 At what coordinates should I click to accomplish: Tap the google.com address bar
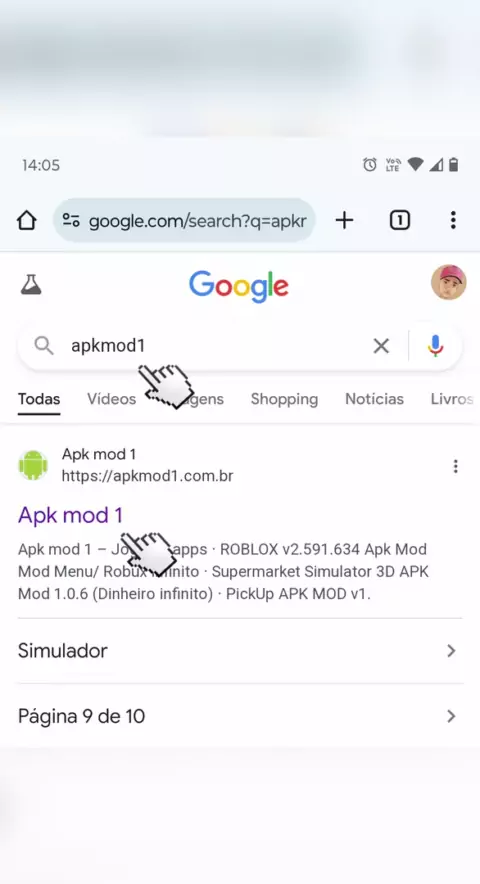point(184,220)
